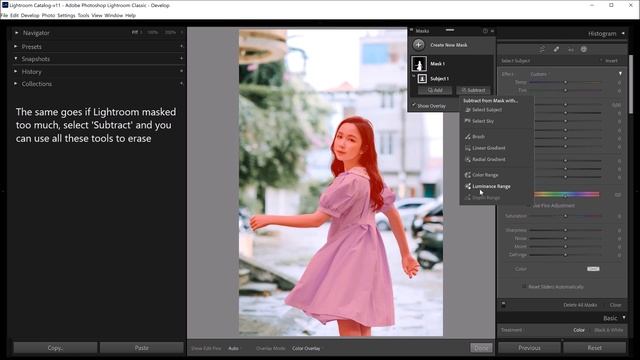Click the Tint slider handle

(566, 90)
